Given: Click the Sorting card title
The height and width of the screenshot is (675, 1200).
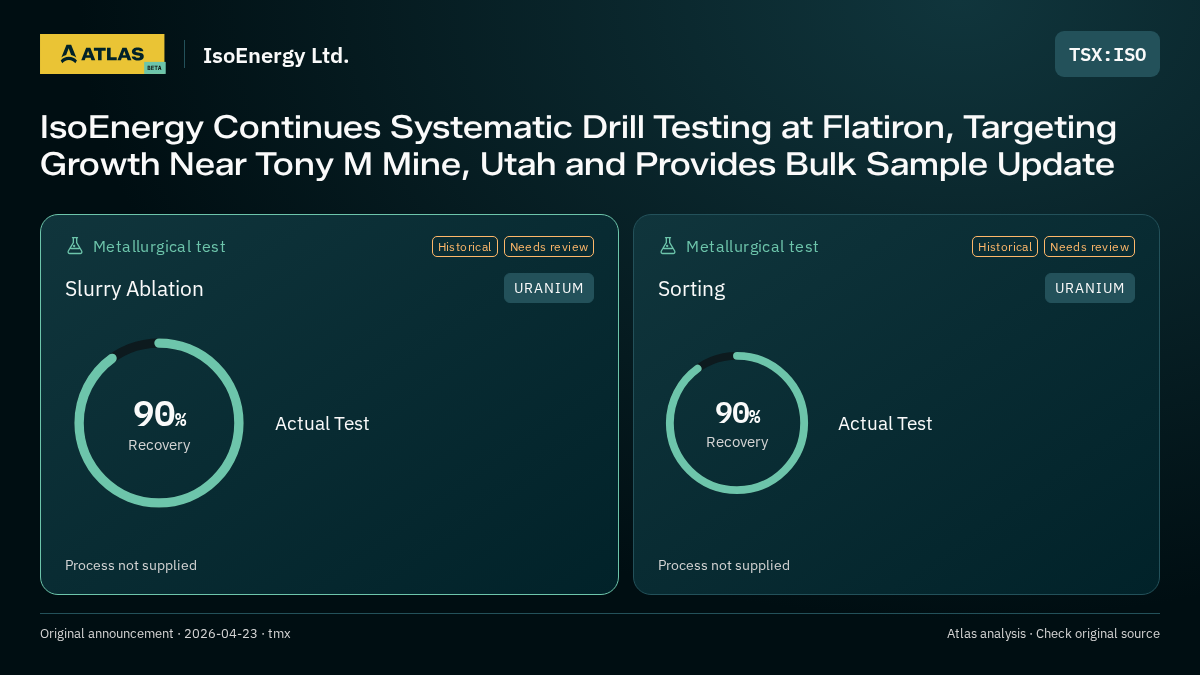Looking at the screenshot, I should point(691,289).
